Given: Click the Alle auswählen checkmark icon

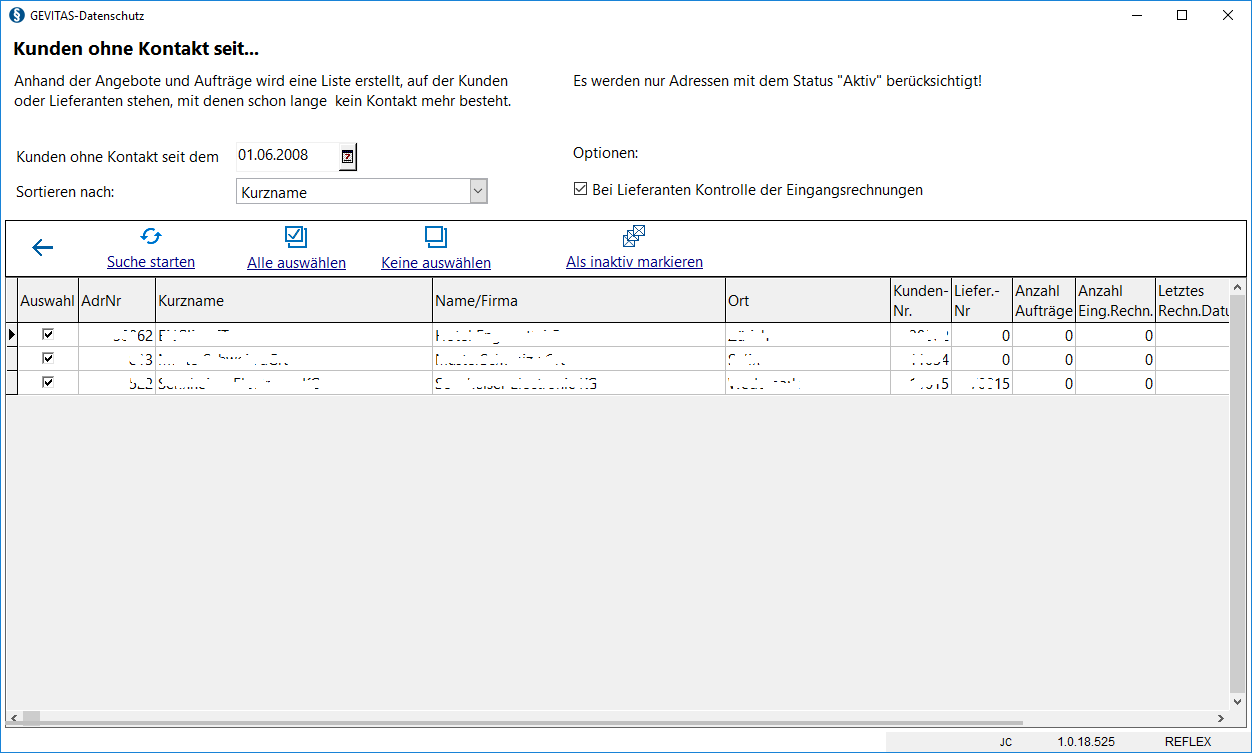Looking at the screenshot, I should tap(296, 237).
